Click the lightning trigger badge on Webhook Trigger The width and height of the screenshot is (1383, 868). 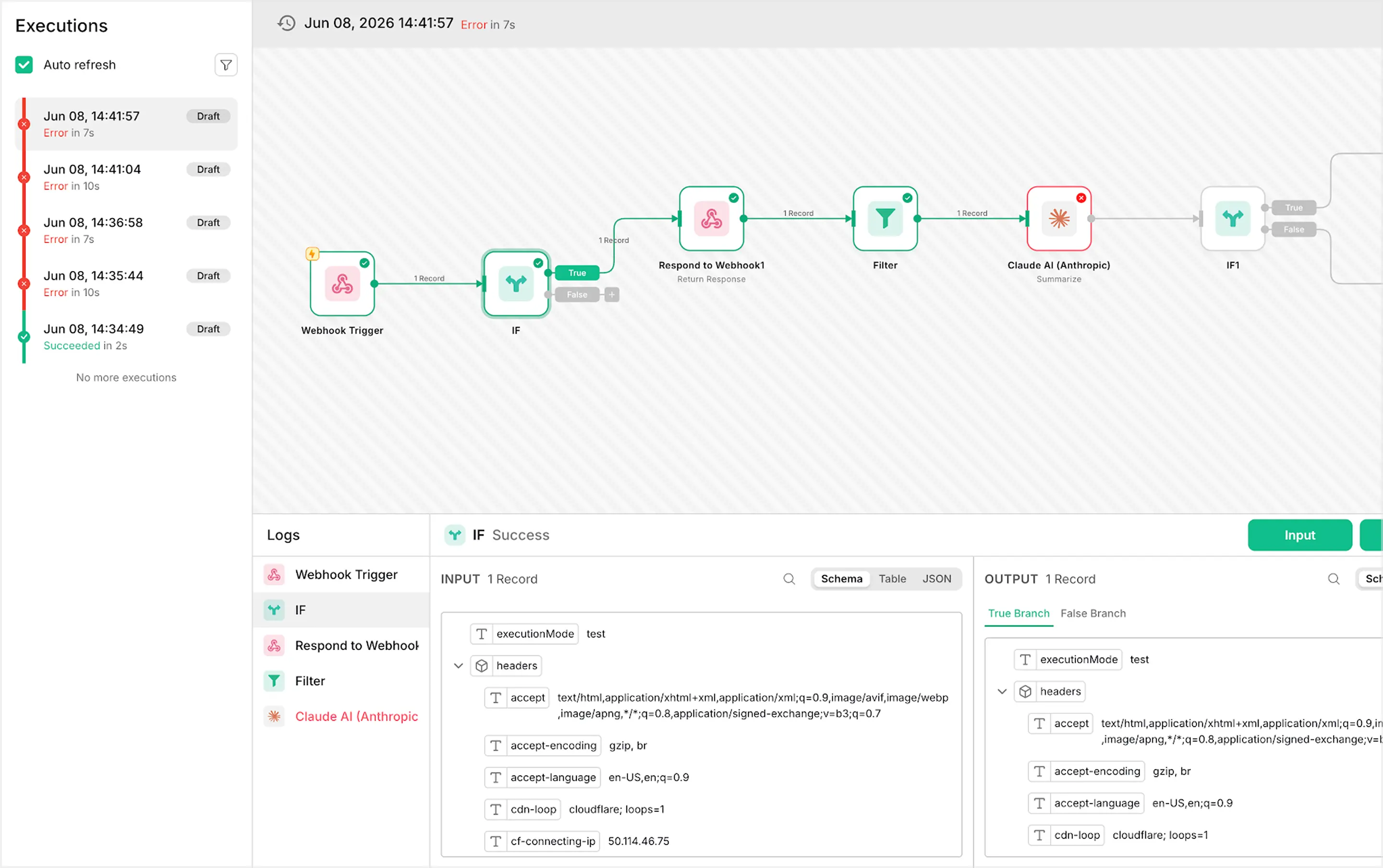click(312, 254)
